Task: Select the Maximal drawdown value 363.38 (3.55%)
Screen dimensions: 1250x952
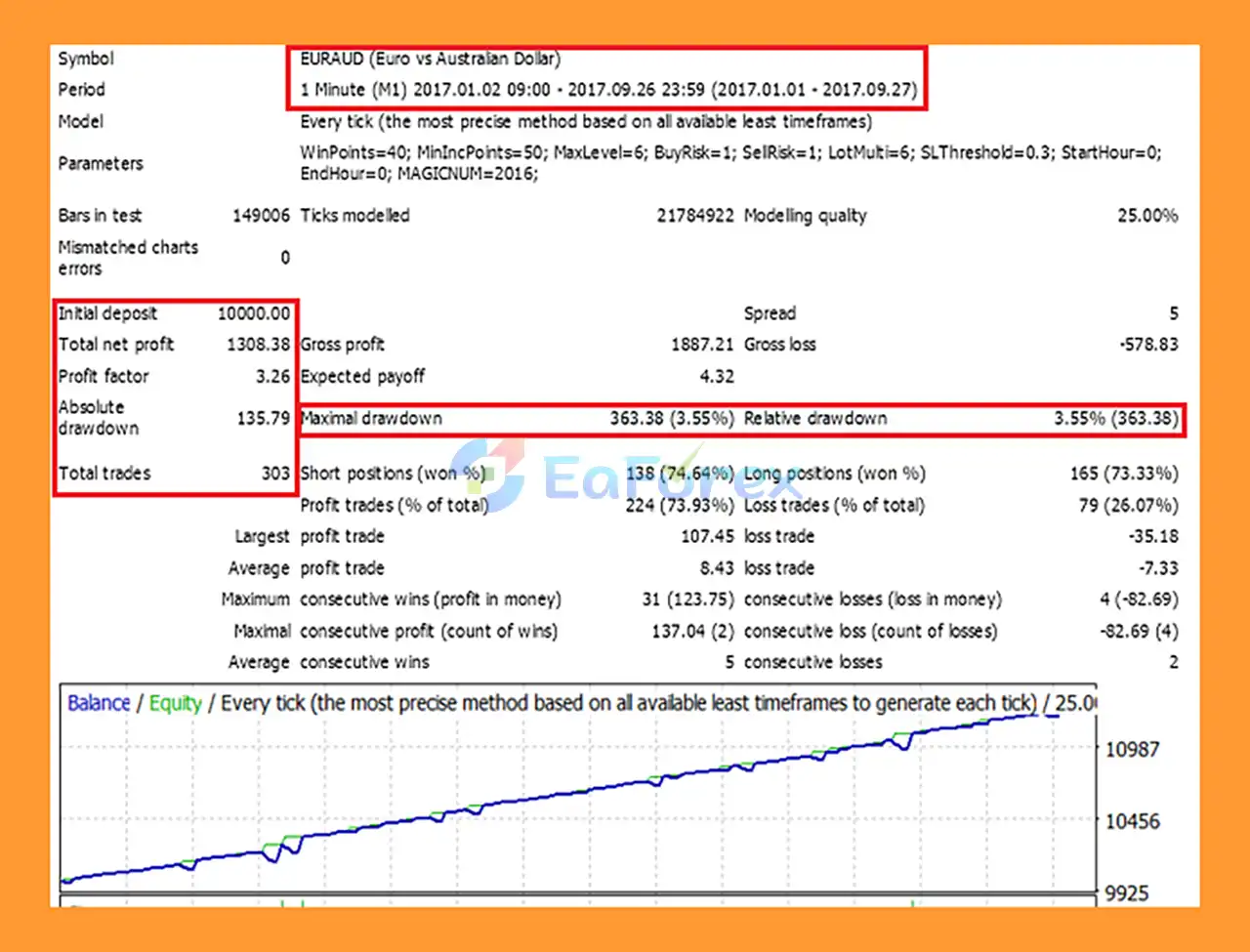Action: 671,418
